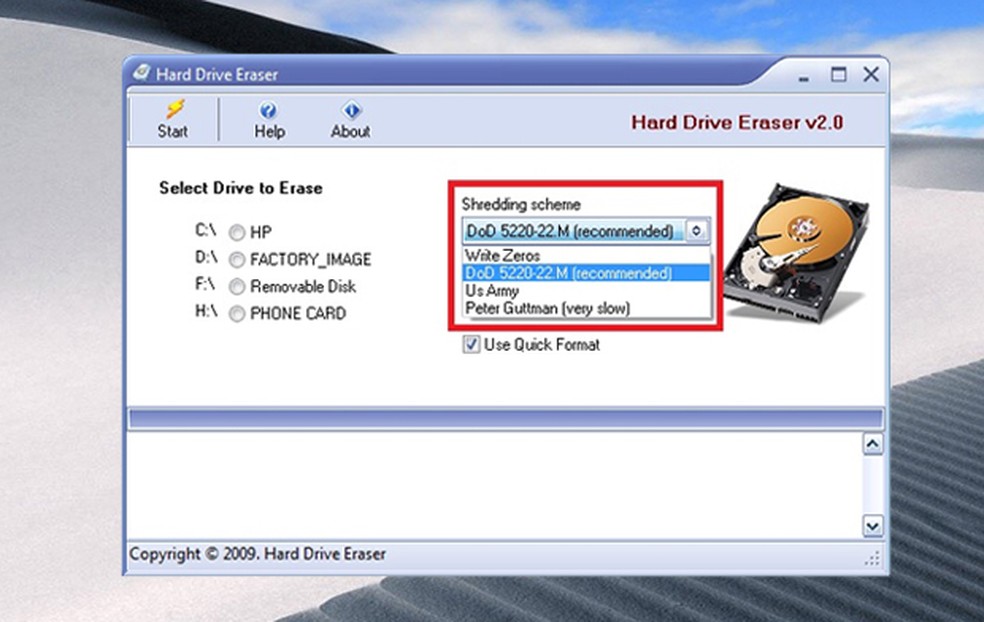Screen dimensions: 984x622
Task: Minimize the Hard Drive Eraser window
Action: (804, 77)
